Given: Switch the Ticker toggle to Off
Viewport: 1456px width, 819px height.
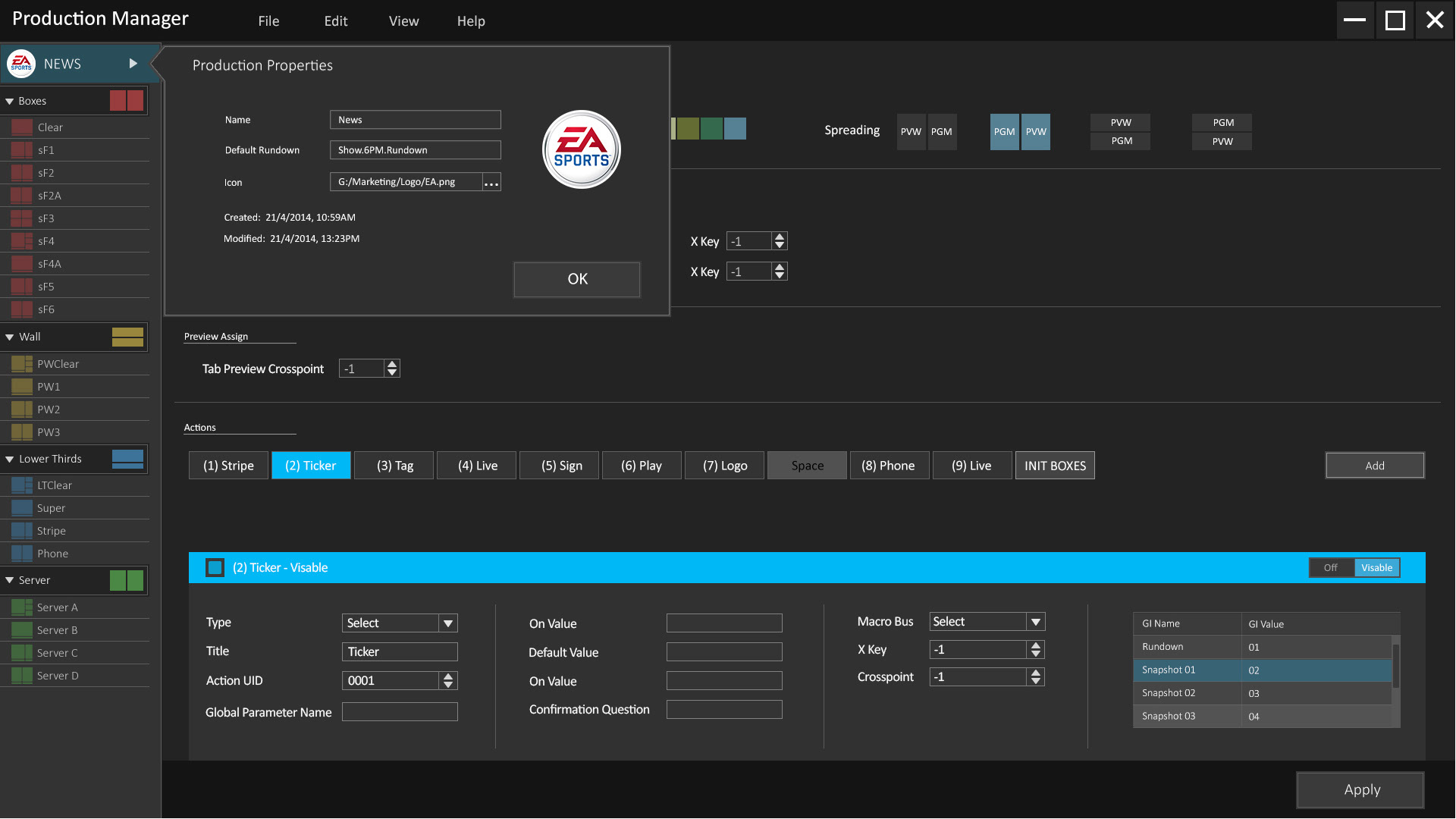Looking at the screenshot, I should tap(1331, 568).
